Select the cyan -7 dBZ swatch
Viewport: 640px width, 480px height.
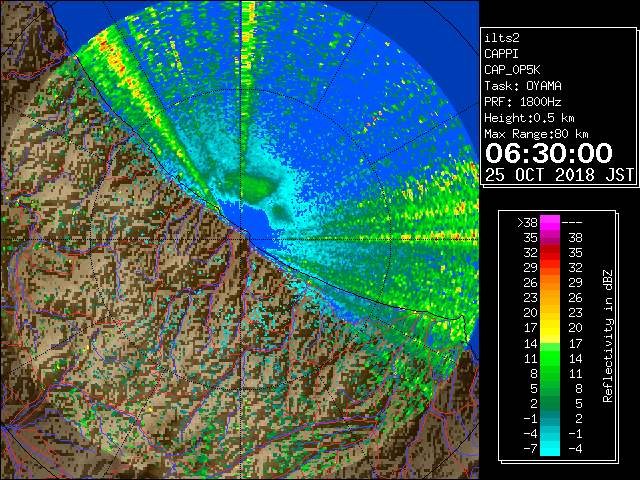click(x=550, y=448)
